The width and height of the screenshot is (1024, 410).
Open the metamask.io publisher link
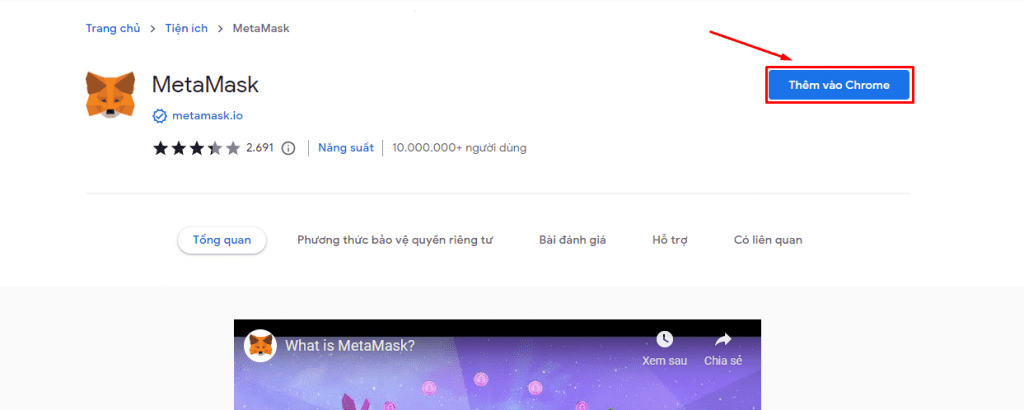pos(208,116)
